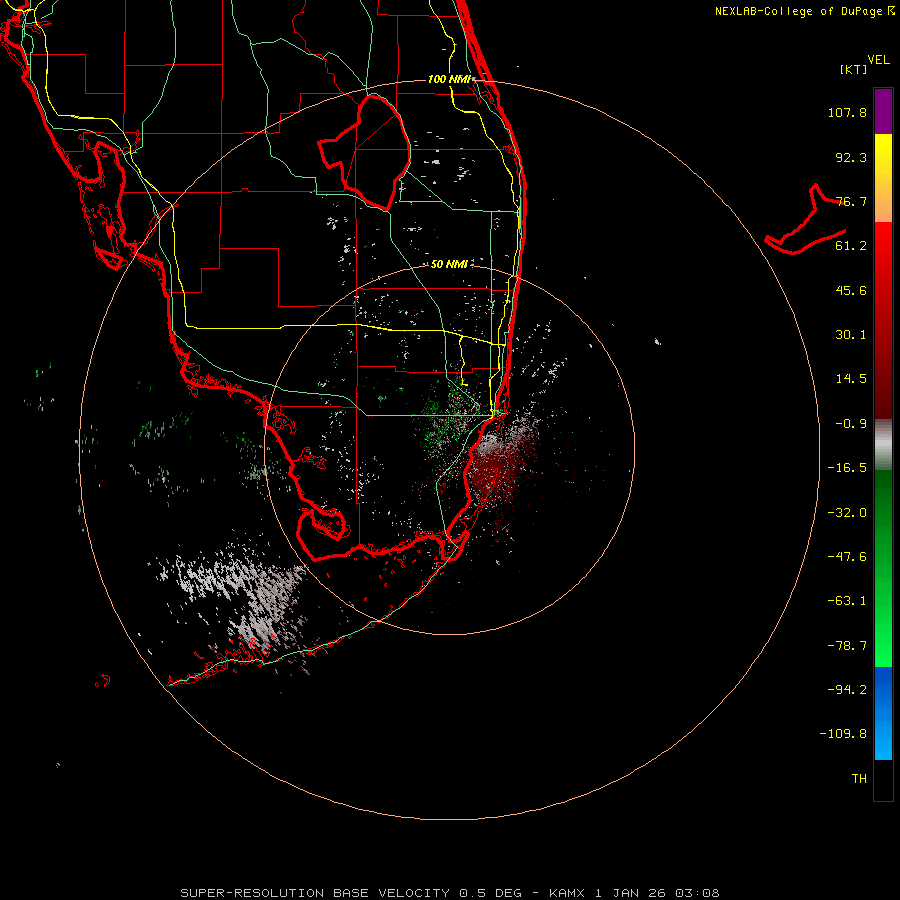Click the -16.5 velocity scale value
This screenshot has width=900, height=900.
[847, 468]
